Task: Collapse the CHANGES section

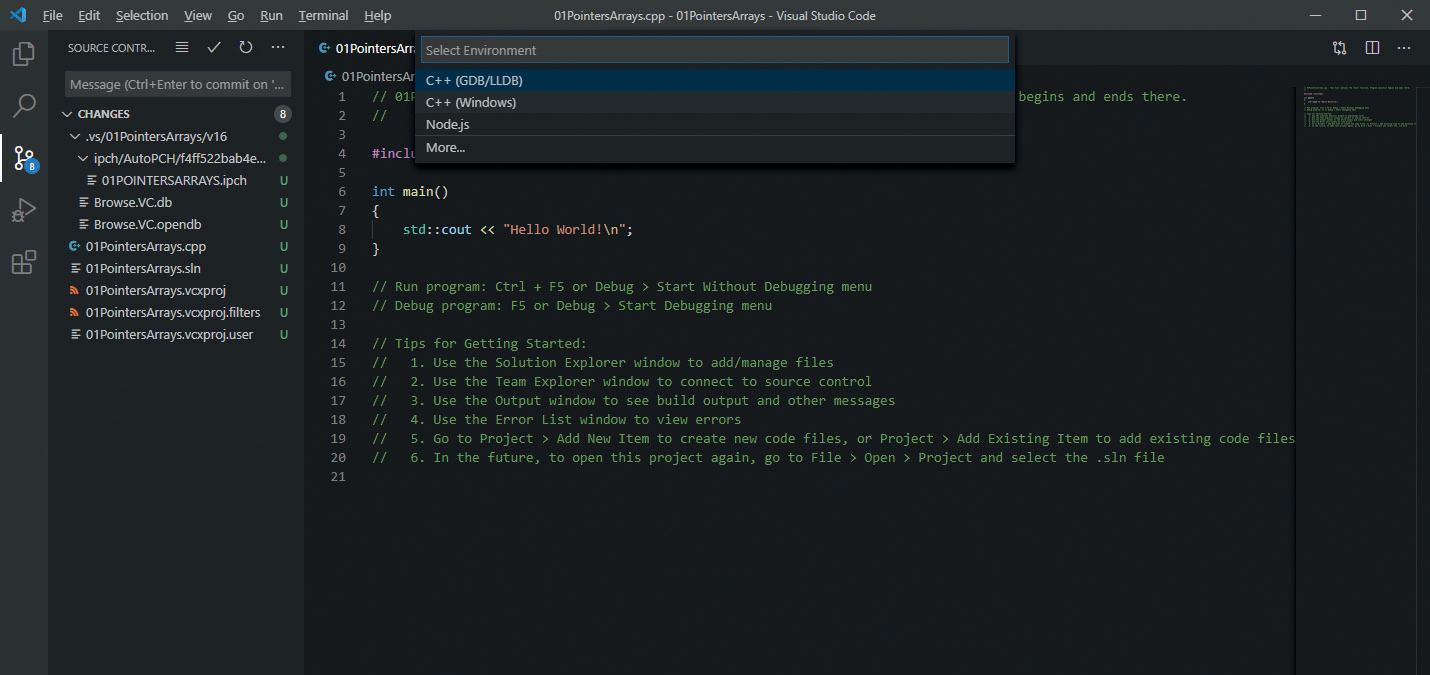Action: point(68,114)
